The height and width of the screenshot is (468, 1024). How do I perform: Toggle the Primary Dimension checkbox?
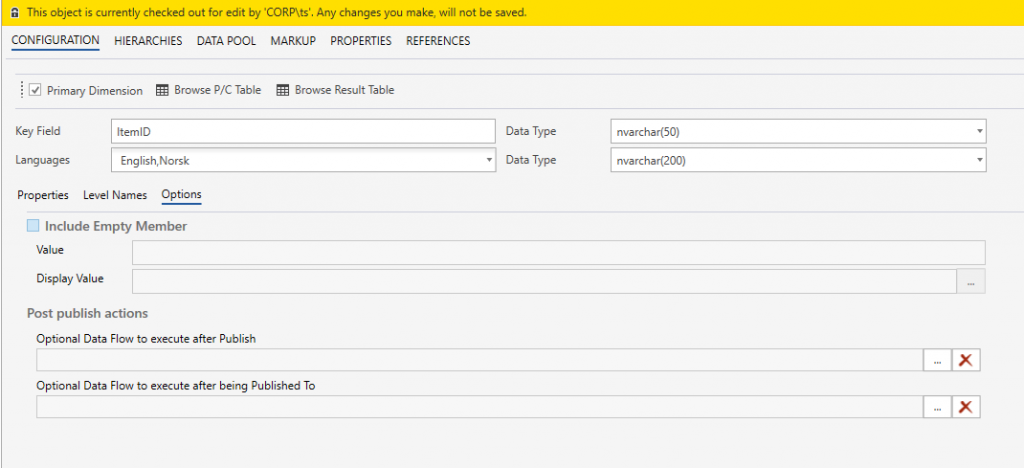(35, 90)
